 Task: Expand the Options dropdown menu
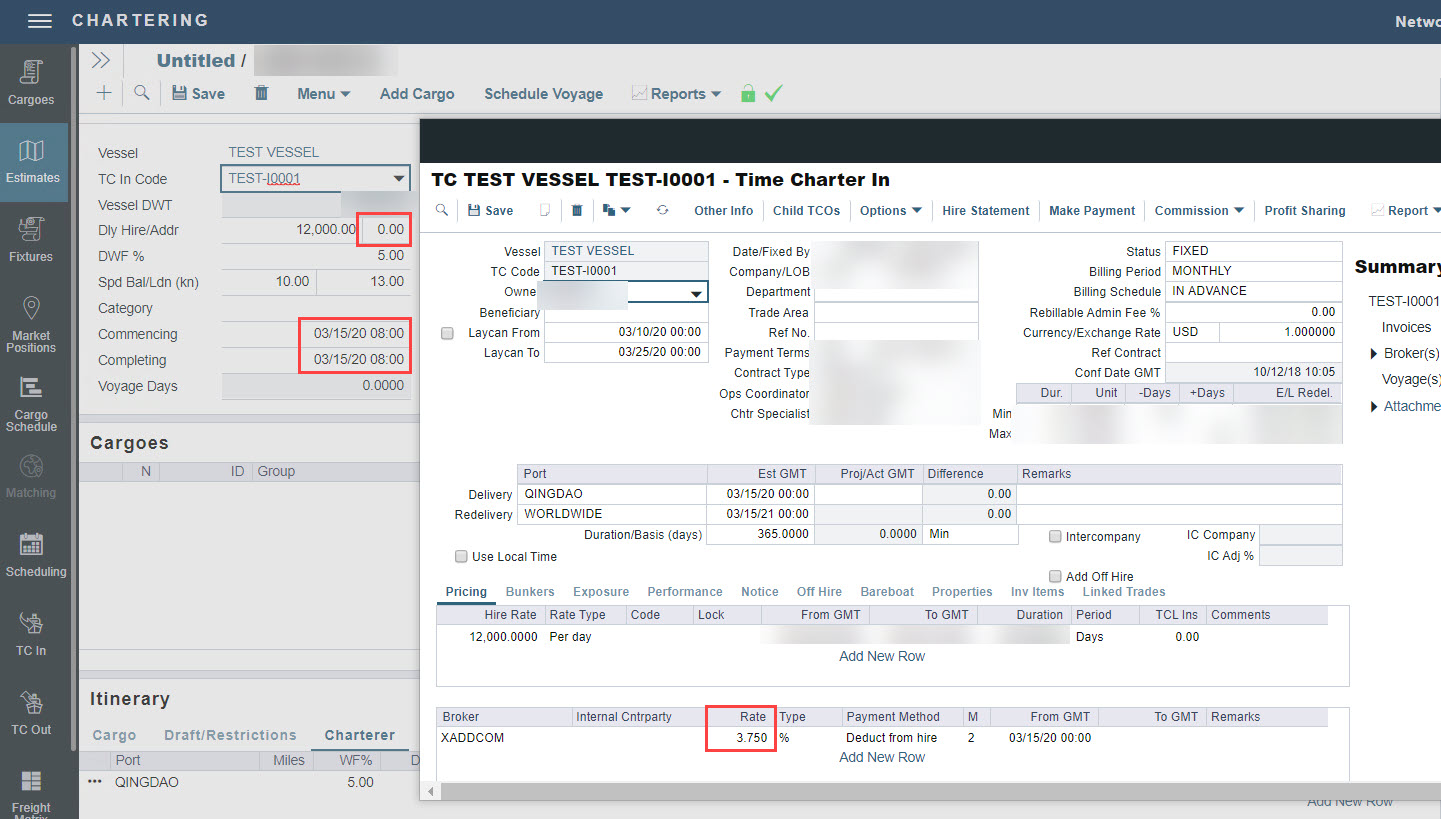click(x=890, y=211)
